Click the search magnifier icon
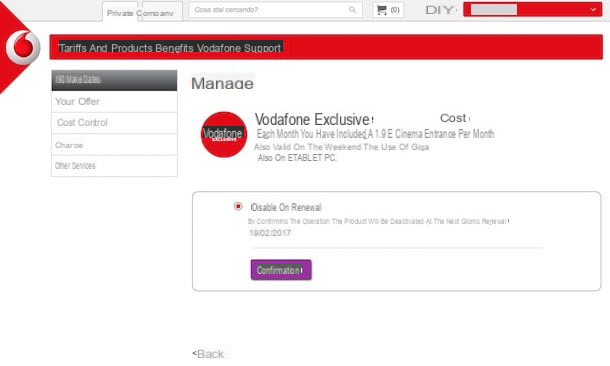 (x=352, y=10)
